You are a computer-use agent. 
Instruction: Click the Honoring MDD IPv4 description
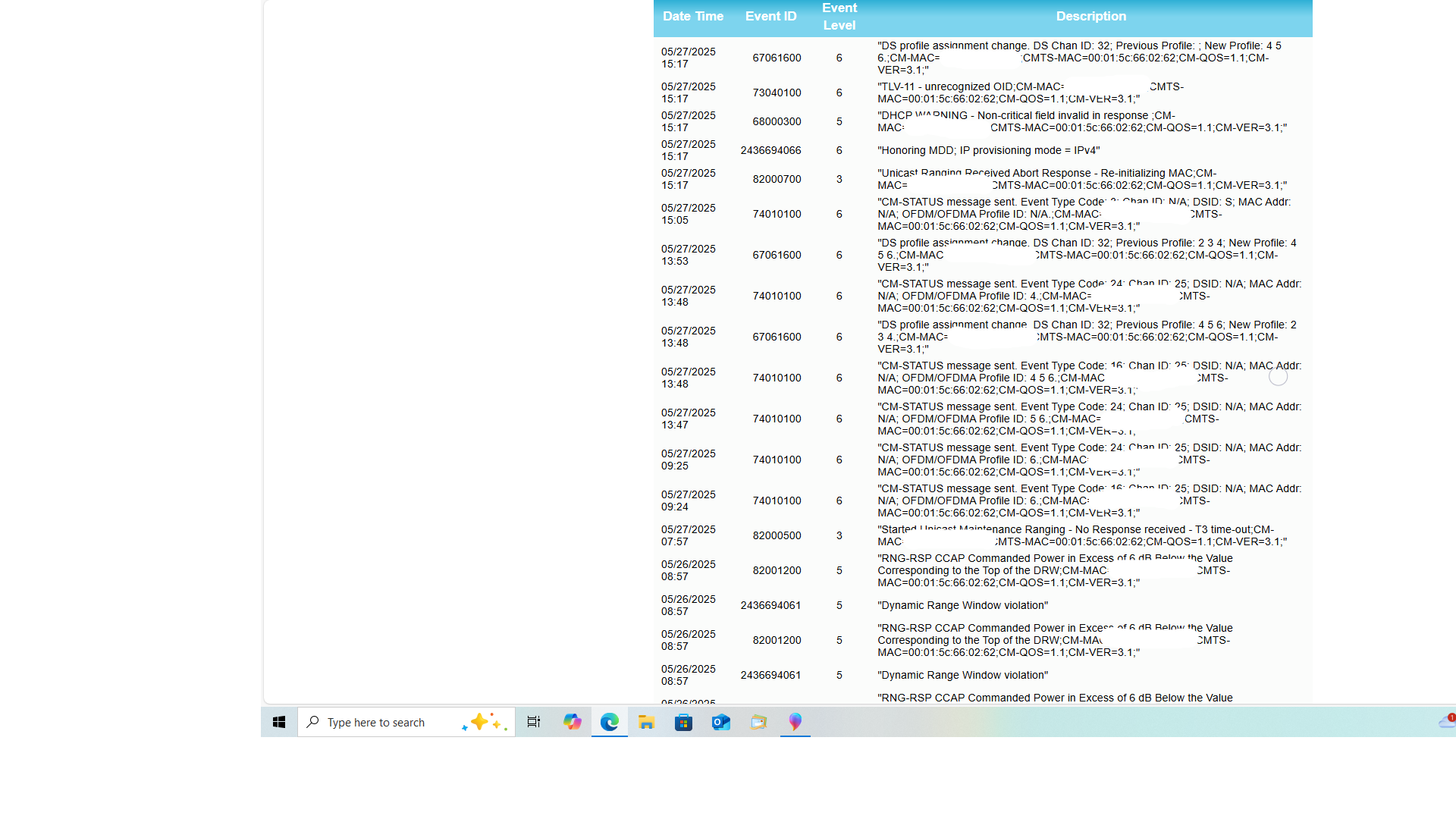click(989, 150)
